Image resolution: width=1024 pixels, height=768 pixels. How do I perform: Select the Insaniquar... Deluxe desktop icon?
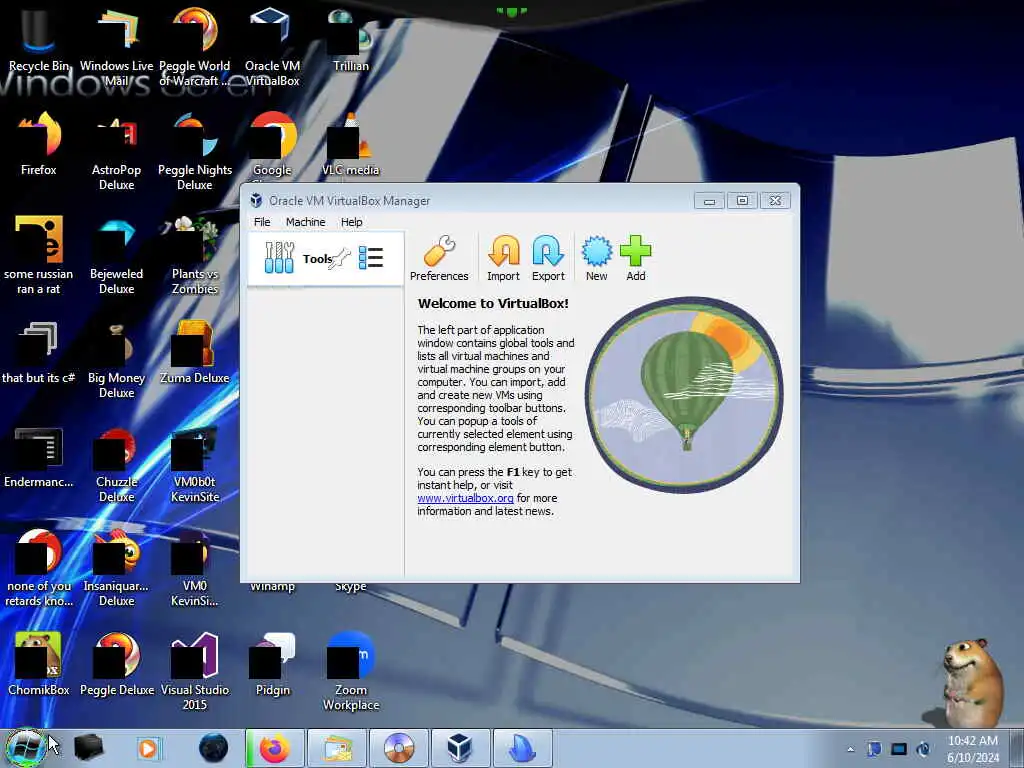click(x=116, y=567)
